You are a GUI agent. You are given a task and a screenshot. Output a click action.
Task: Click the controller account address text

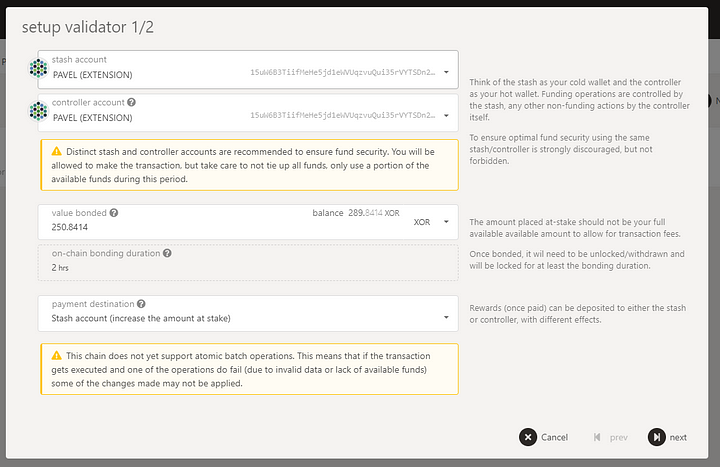pos(343,115)
